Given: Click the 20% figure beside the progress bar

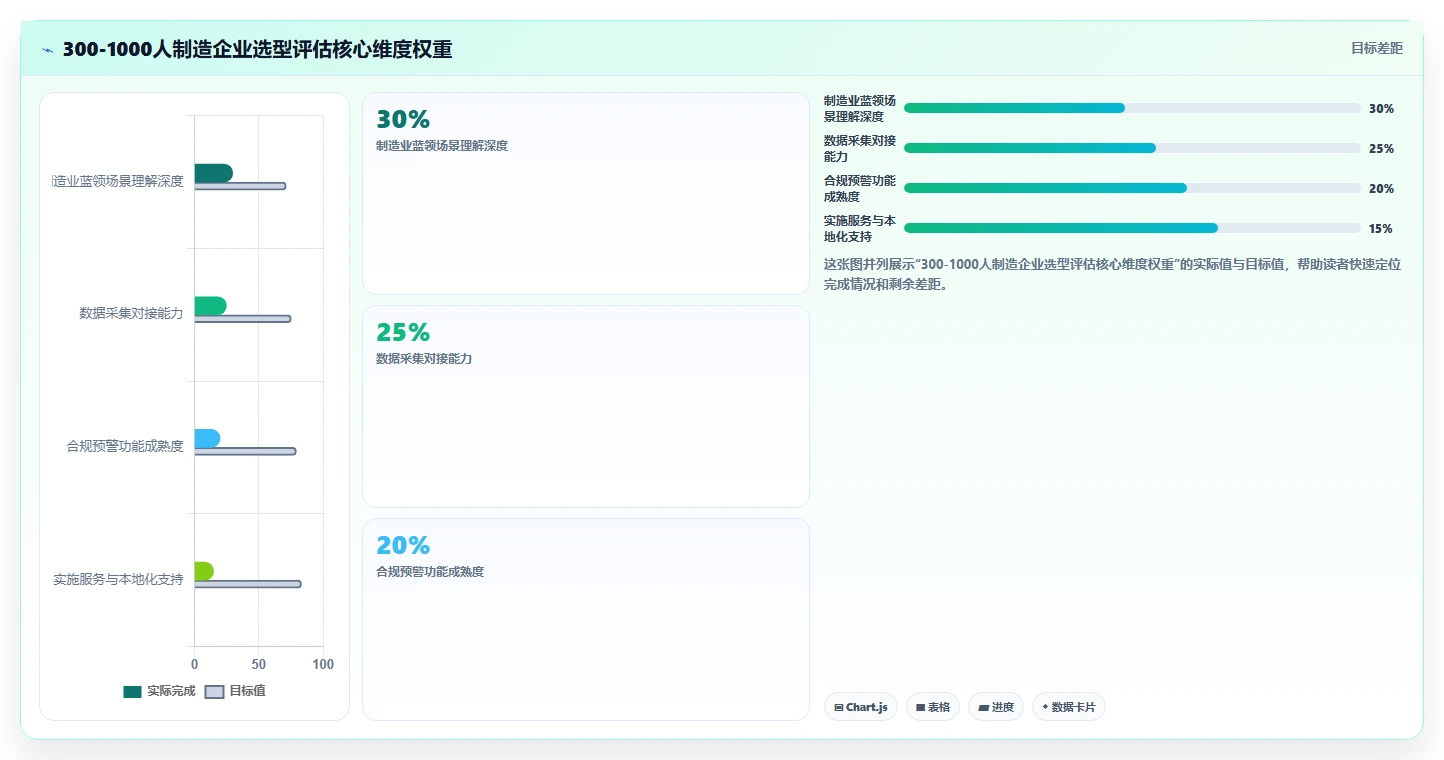Looking at the screenshot, I should click(x=1381, y=188).
